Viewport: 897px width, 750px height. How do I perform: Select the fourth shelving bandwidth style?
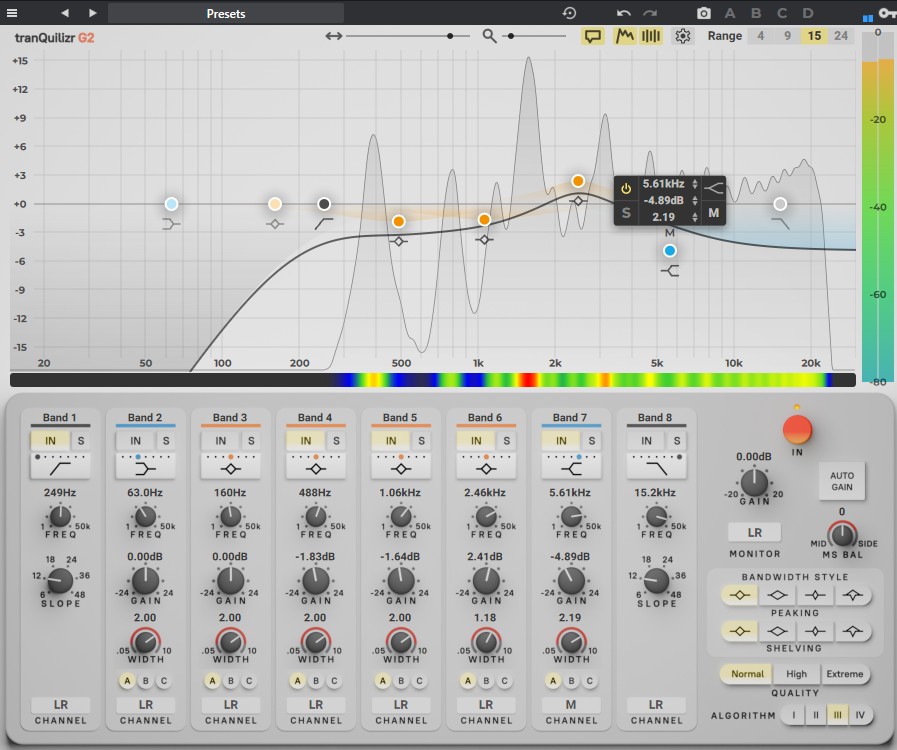(x=852, y=632)
